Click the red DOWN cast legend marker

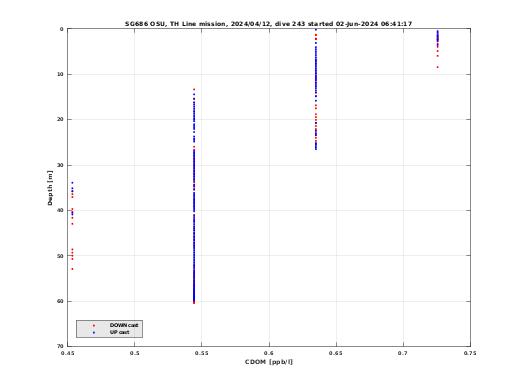94,325
